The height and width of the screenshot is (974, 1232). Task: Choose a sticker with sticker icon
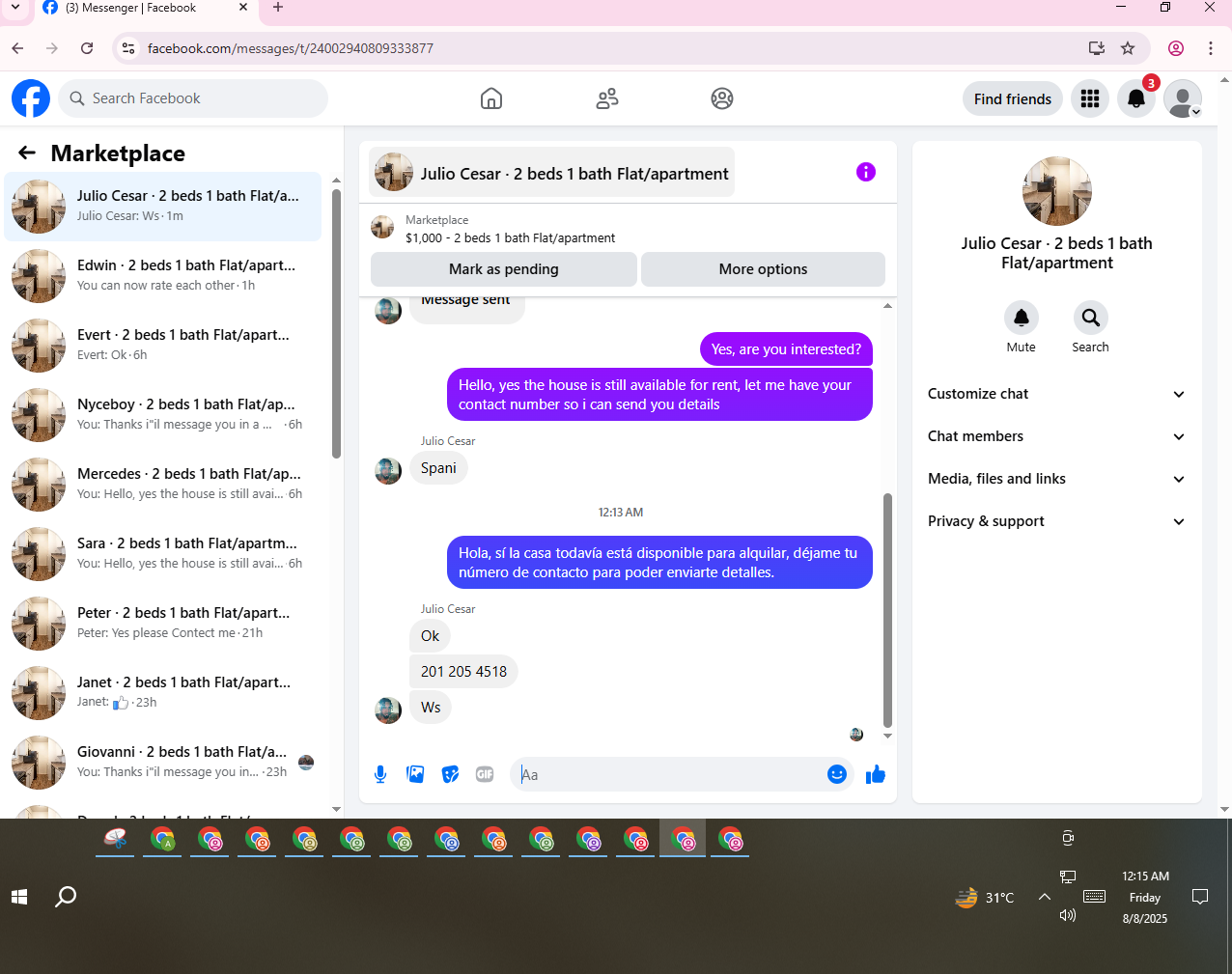pos(450,774)
